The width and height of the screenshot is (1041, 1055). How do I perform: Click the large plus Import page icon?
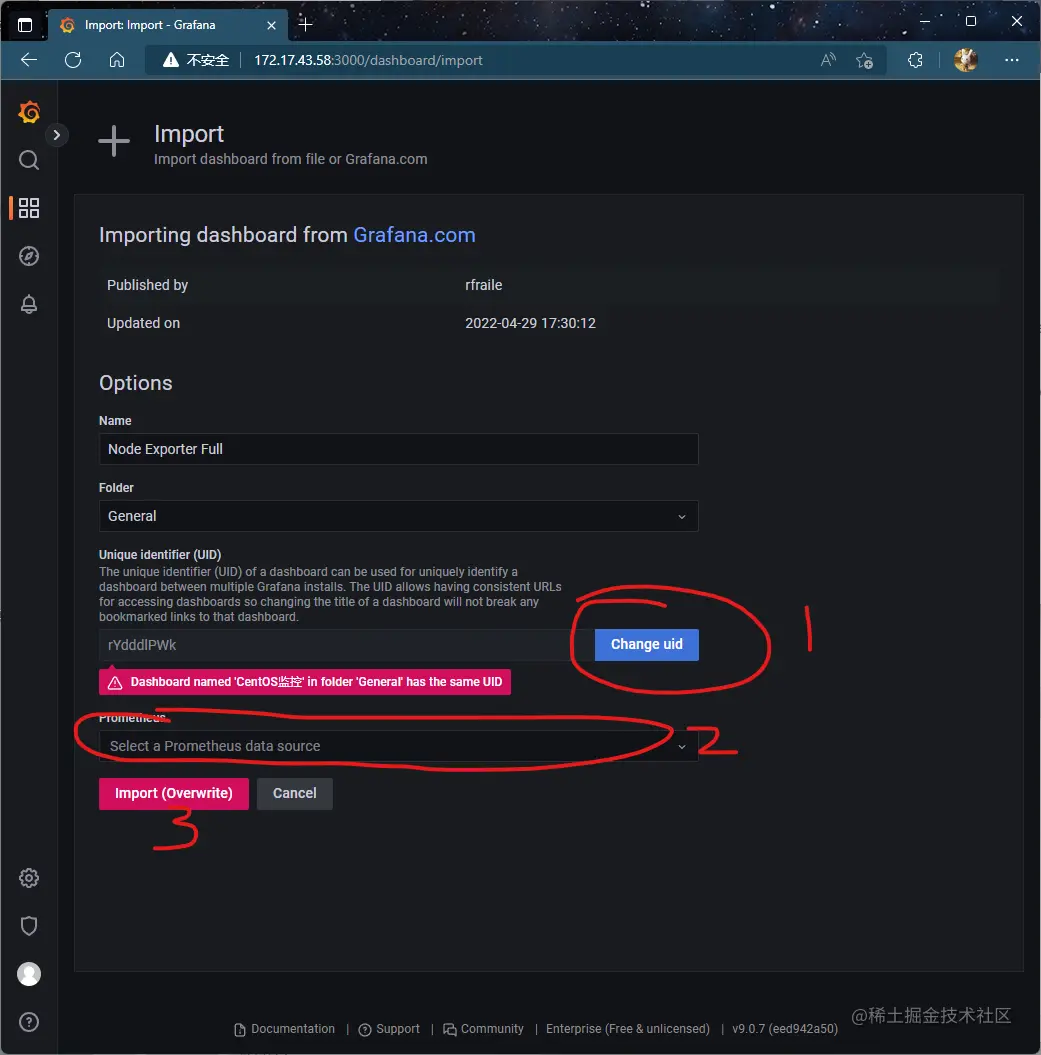point(114,141)
